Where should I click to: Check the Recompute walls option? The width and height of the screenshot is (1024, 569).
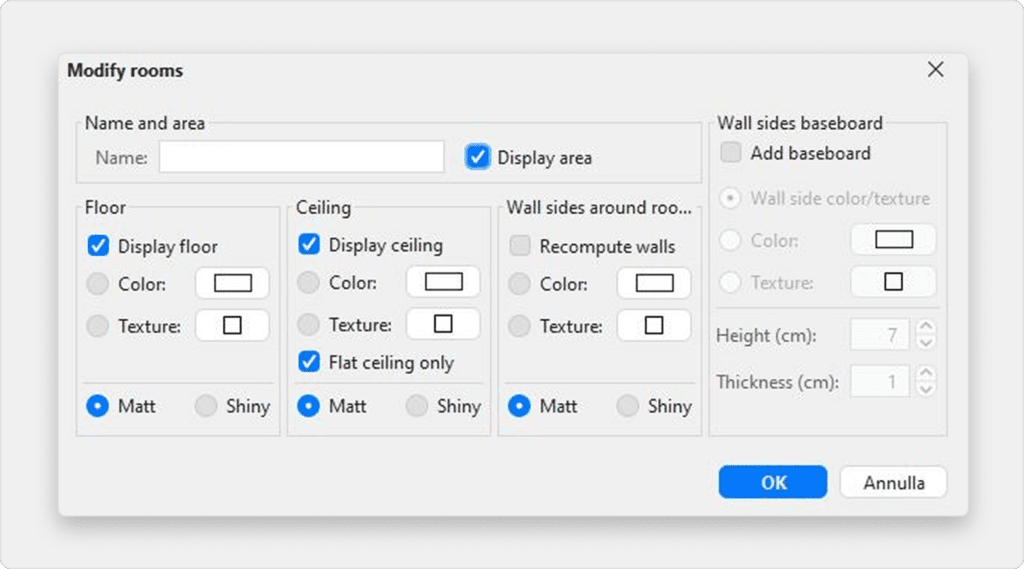tap(520, 246)
